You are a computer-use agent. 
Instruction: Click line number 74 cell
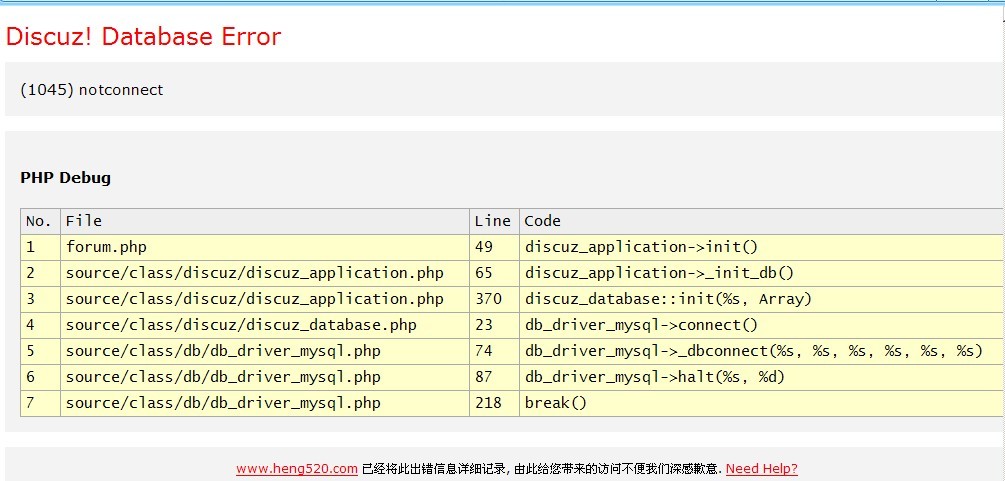494,351
